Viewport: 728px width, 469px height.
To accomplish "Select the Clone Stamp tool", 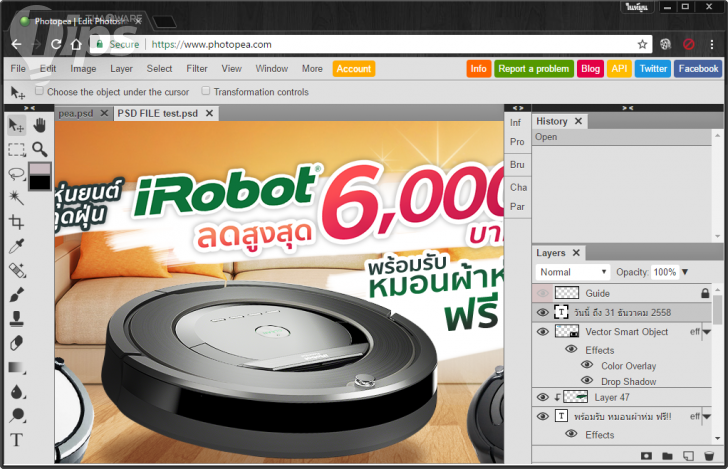I will coord(17,319).
